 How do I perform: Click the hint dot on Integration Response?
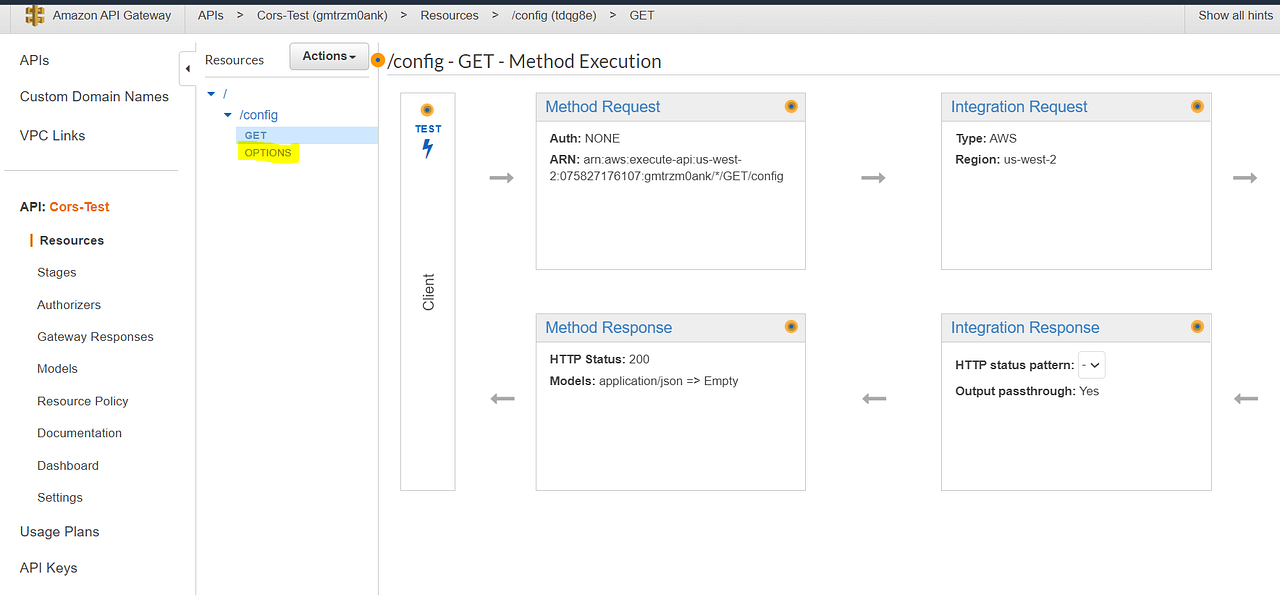click(1197, 327)
